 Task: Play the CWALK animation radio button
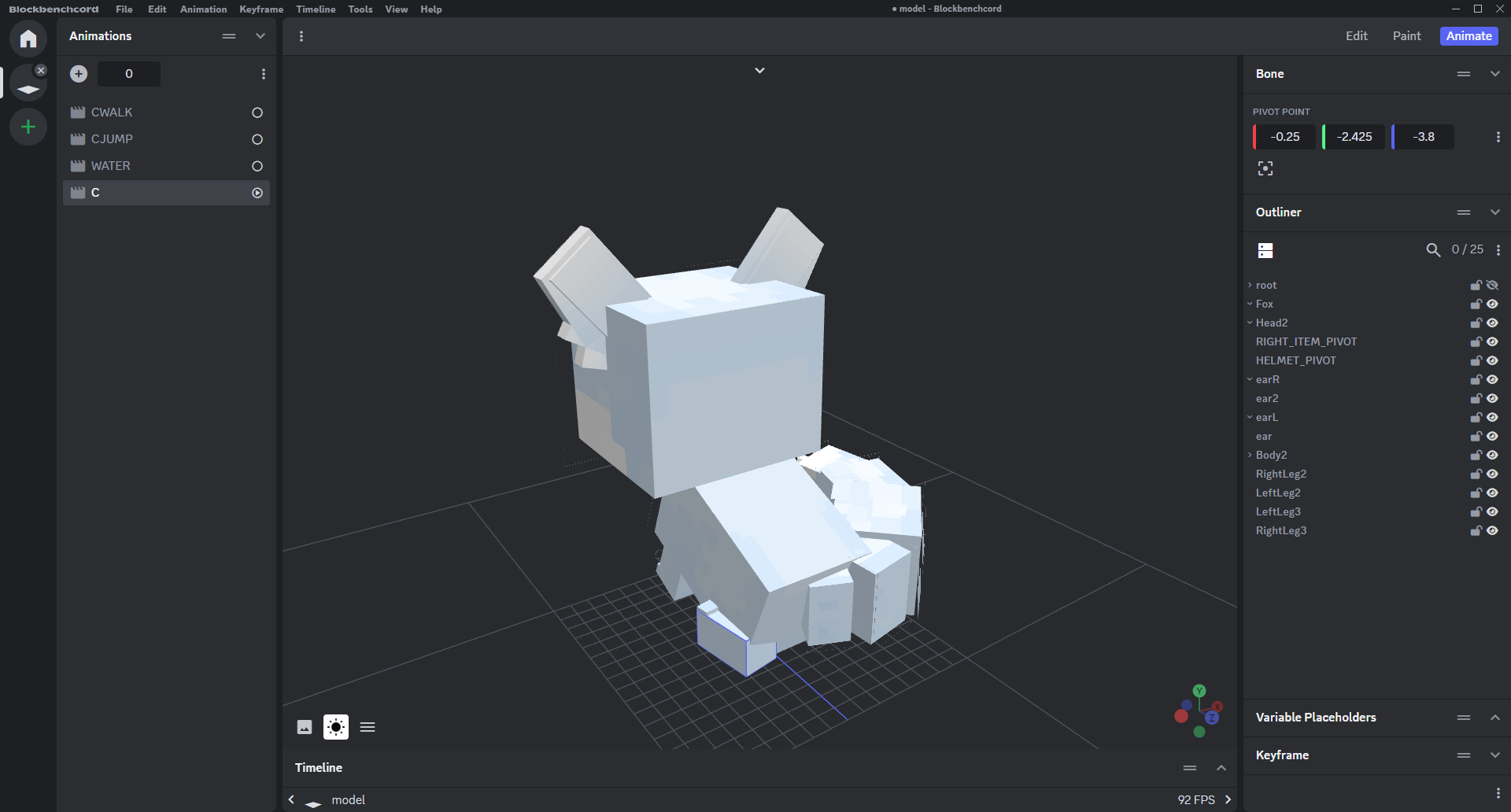257,113
